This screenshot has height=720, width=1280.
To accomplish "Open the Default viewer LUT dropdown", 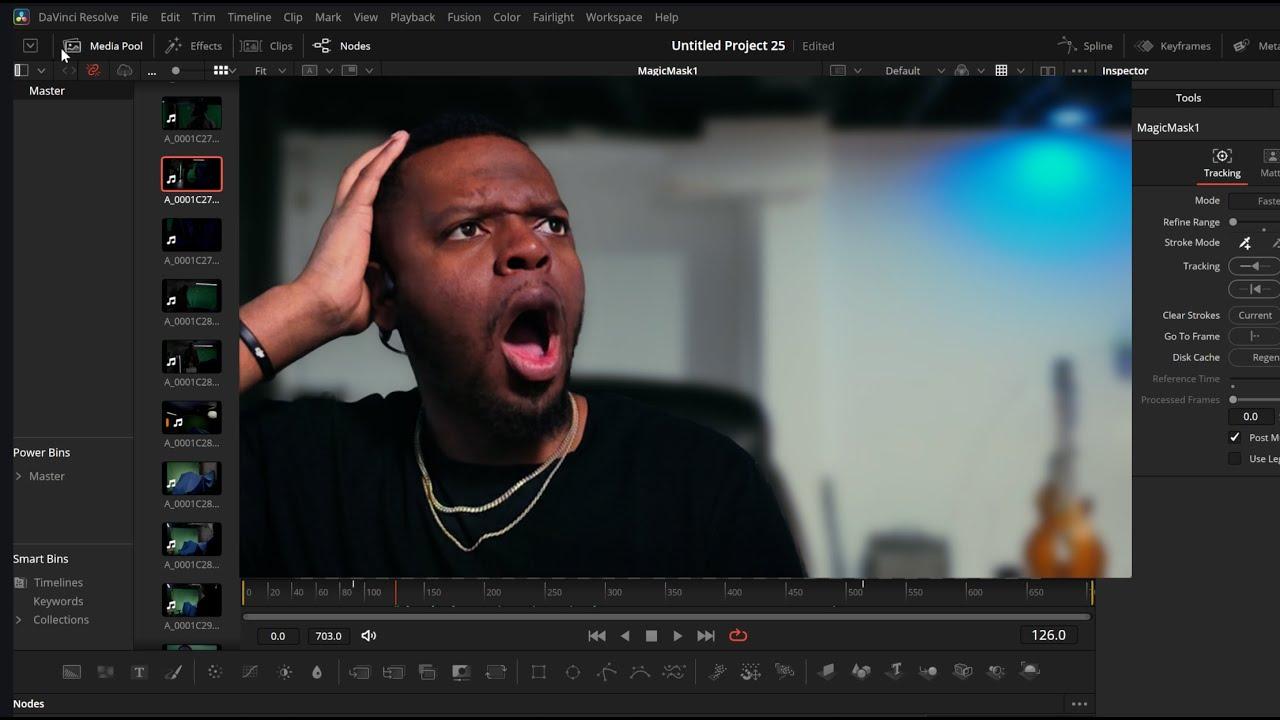I will (x=914, y=71).
